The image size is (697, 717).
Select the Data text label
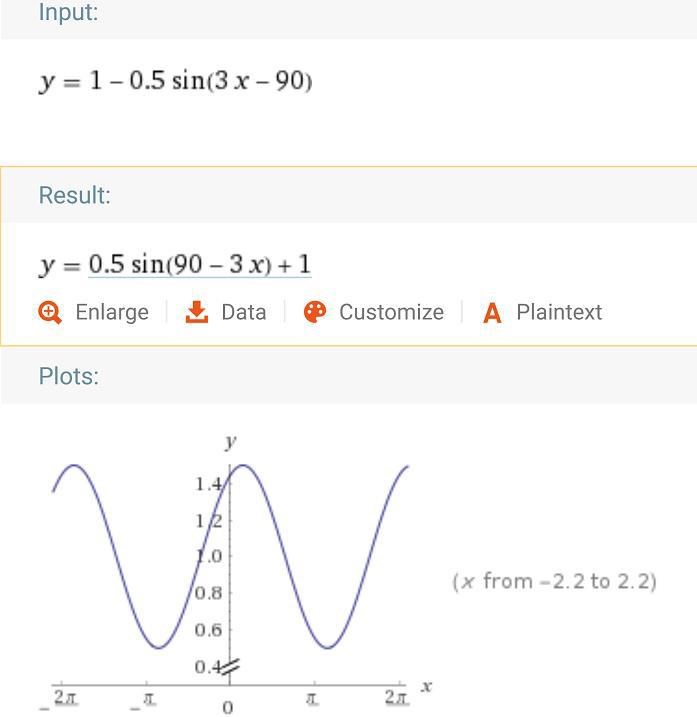(244, 312)
